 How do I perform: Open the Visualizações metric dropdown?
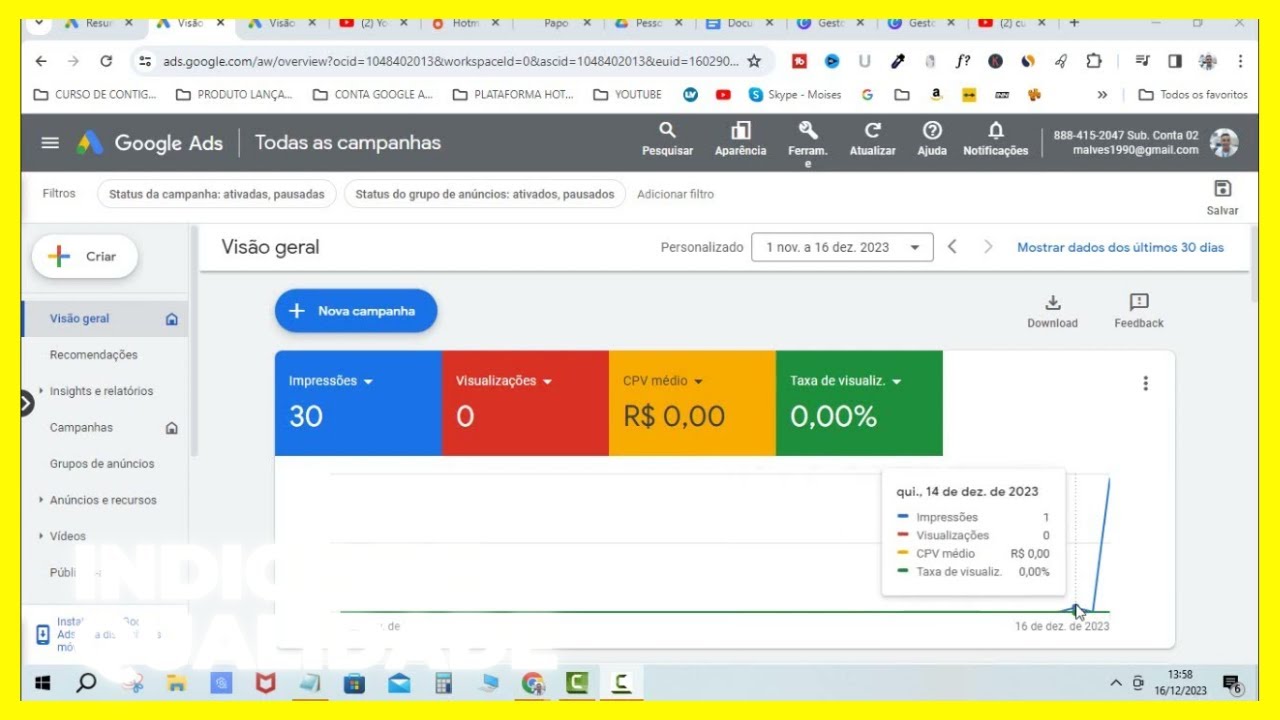(x=504, y=381)
